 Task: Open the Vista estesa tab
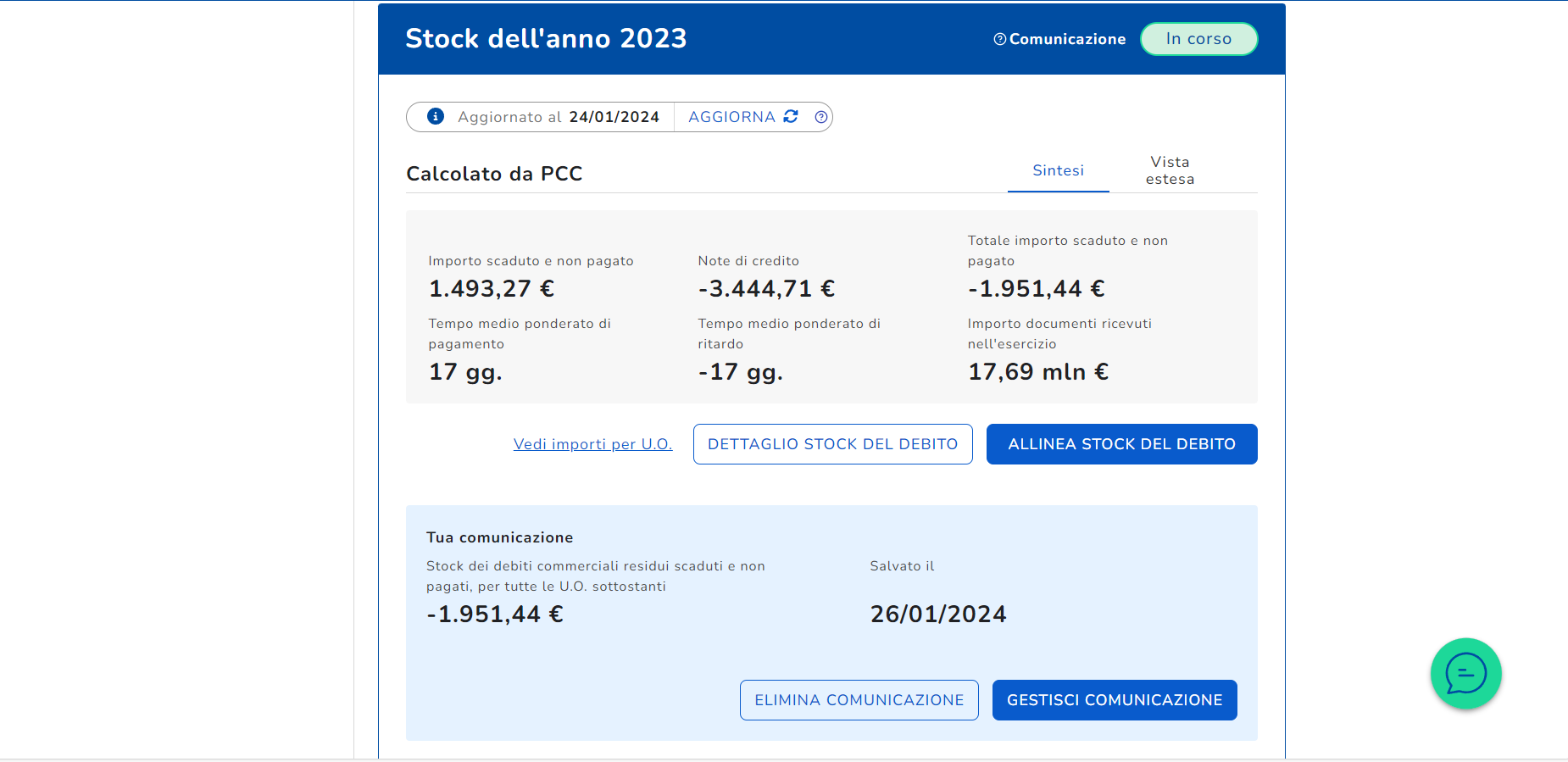point(1170,170)
